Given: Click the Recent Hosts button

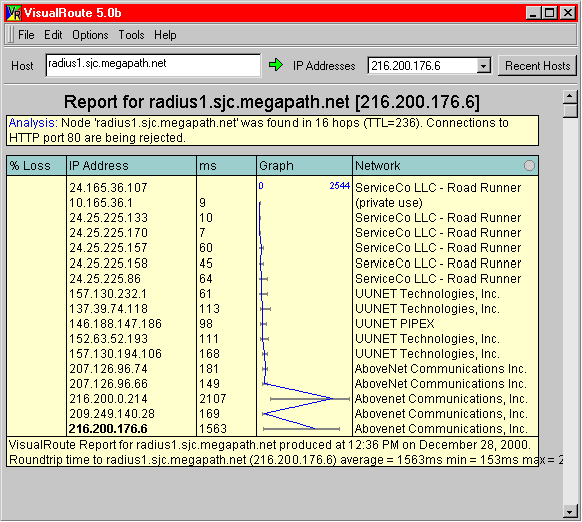Looking at the screenshot, I should pos(537,66).
